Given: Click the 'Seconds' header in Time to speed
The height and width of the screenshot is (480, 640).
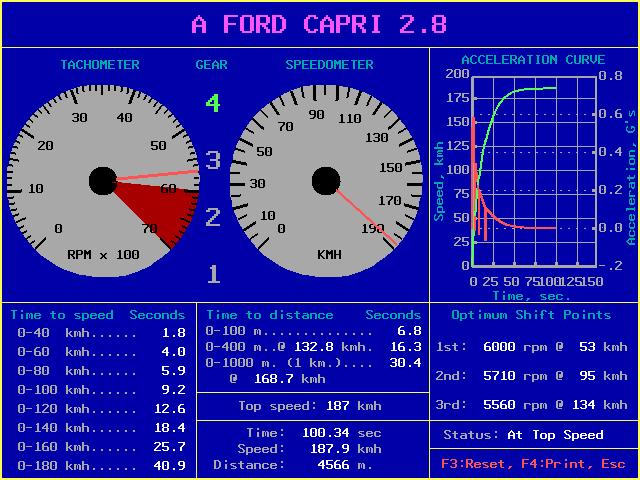Looking at the screenshot, I should click(157, 315).
